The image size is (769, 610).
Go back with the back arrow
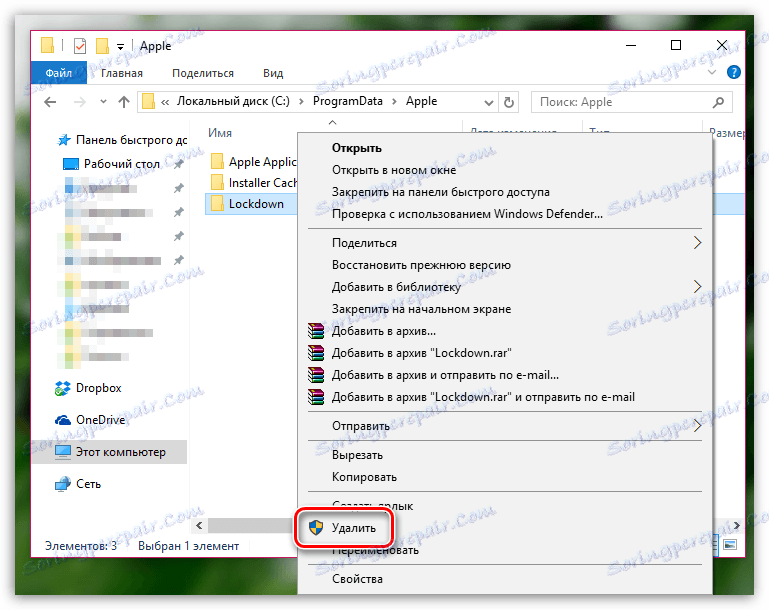(x=50, y=102)
